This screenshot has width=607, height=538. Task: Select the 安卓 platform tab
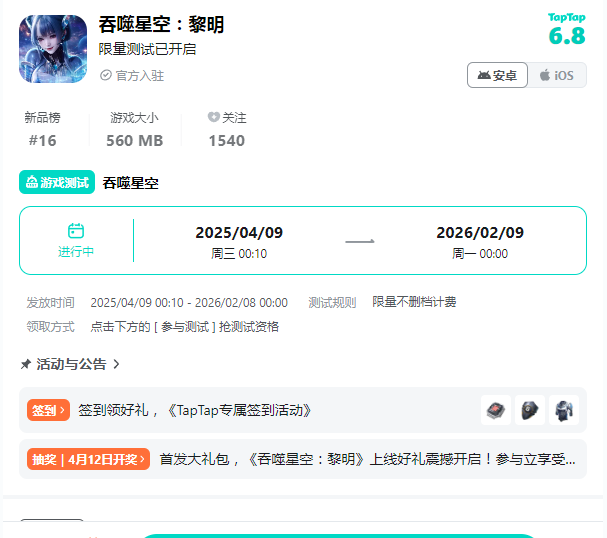(x=497, y=75)
